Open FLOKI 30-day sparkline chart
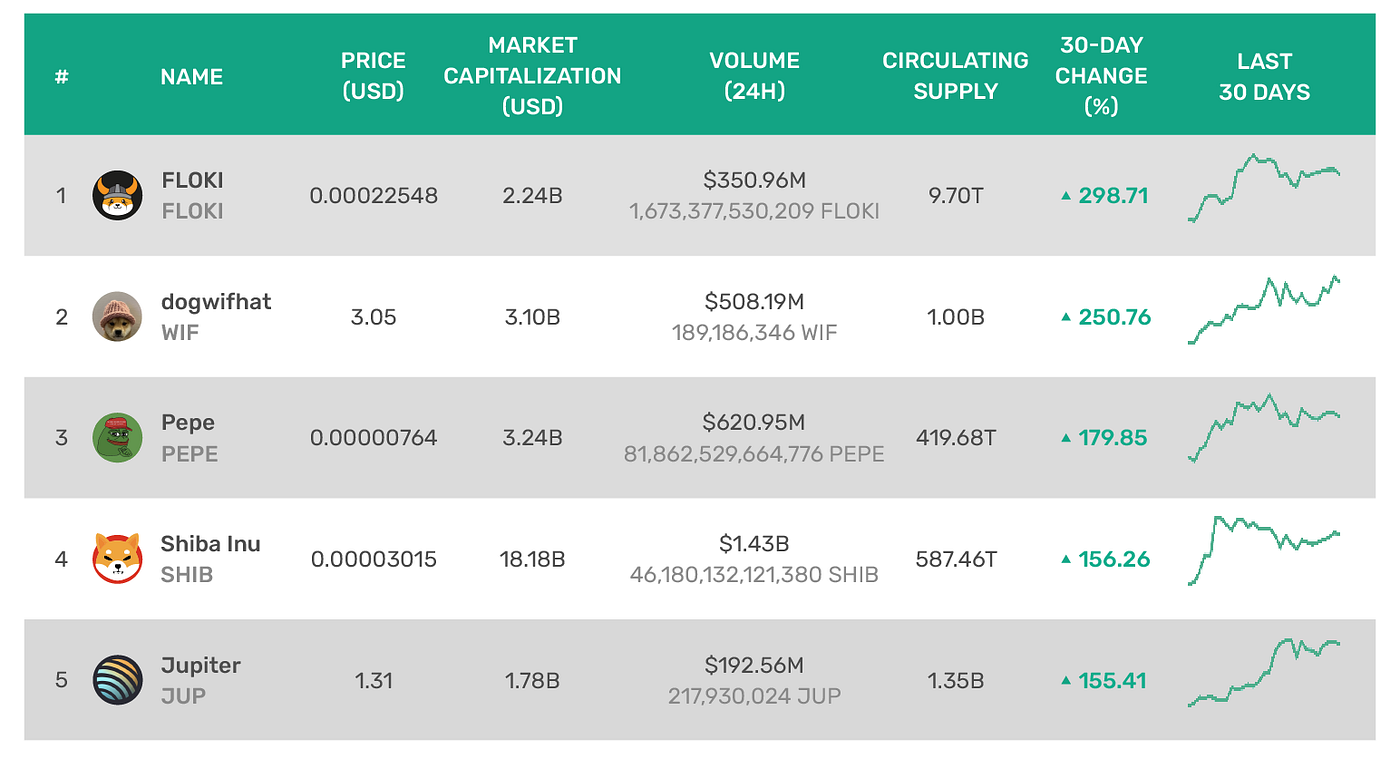 click(x=1264, y=188)
